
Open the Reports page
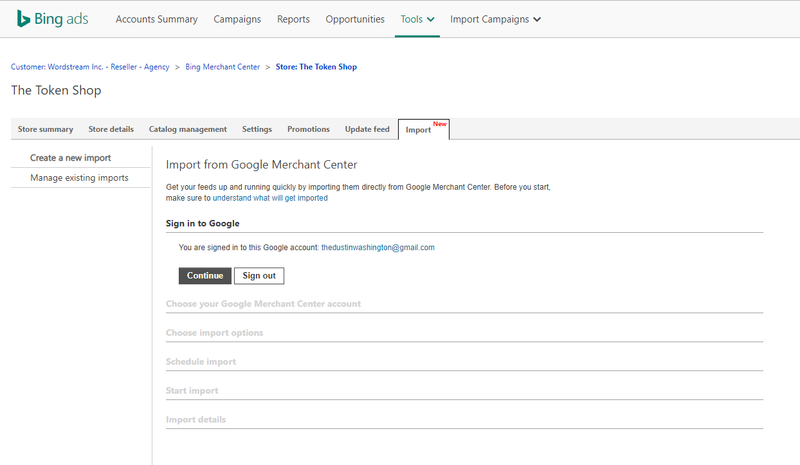293,19
